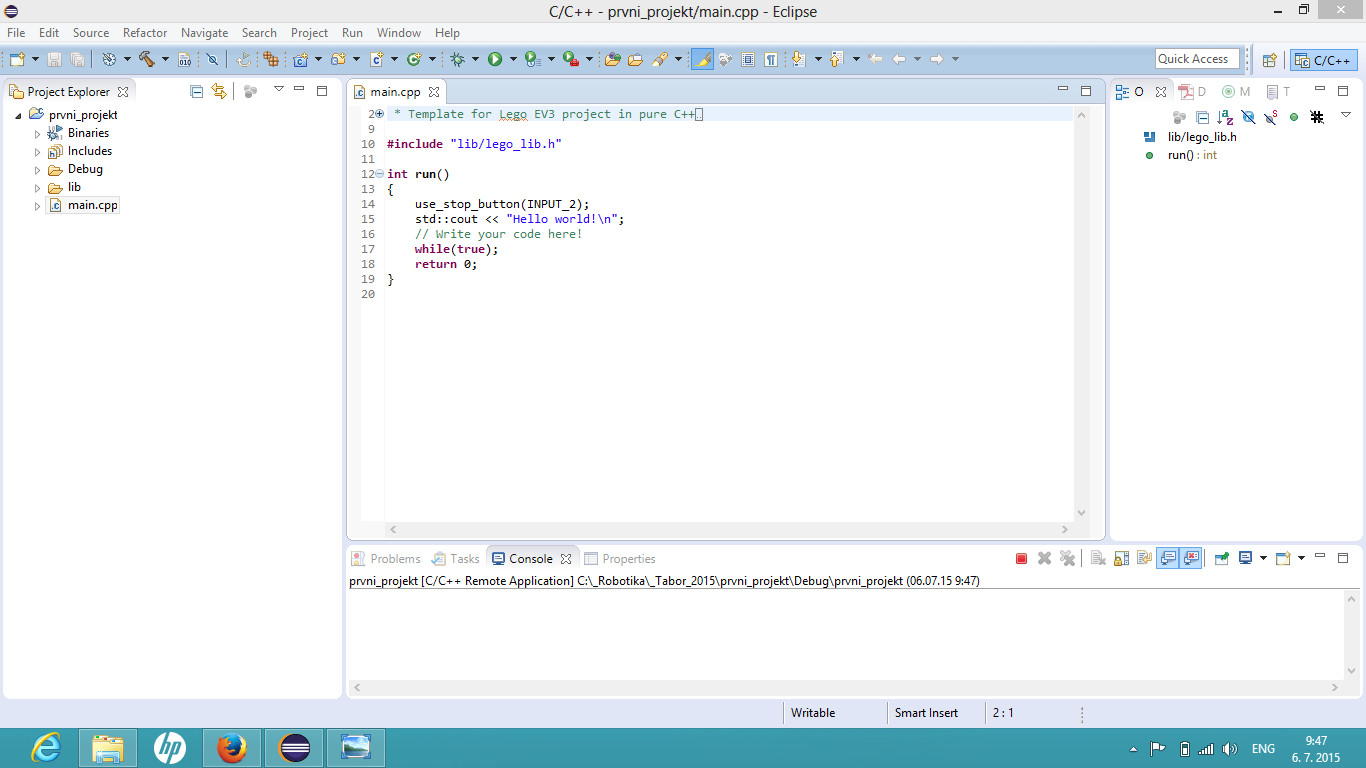Pin the Console view
1366x768 pixels.
click(x=1221, y=559)
